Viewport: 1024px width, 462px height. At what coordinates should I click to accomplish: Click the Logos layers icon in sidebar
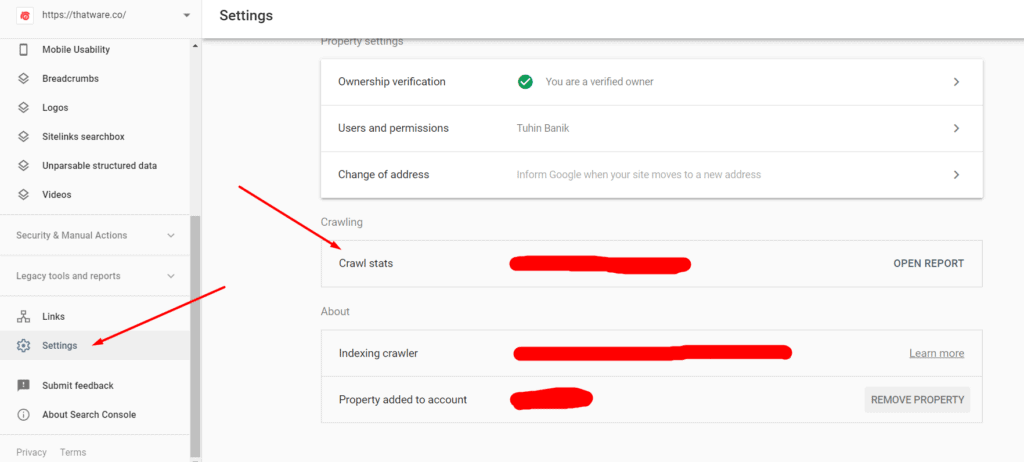[24, 108]
